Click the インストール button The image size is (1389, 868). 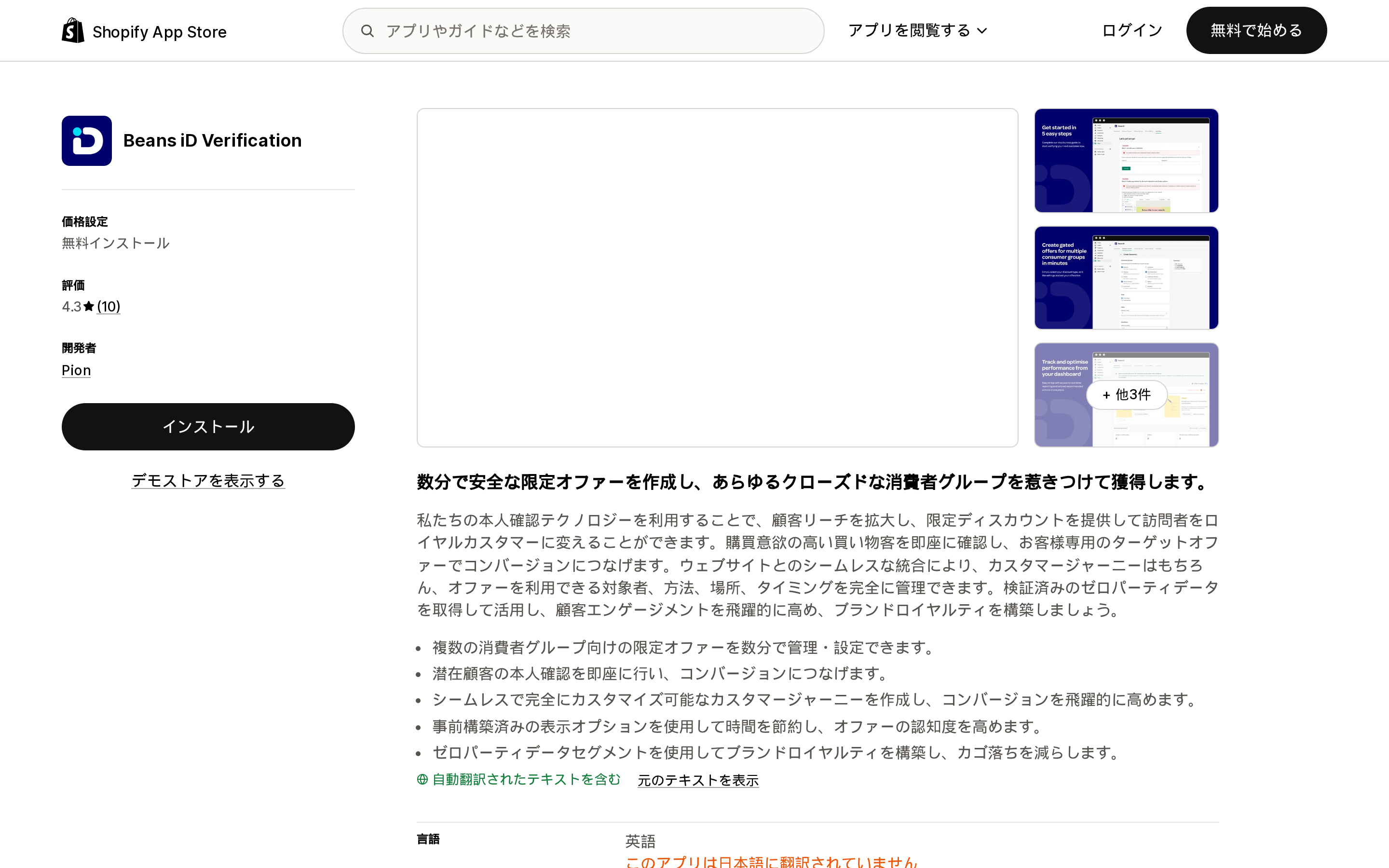(208, 427)
